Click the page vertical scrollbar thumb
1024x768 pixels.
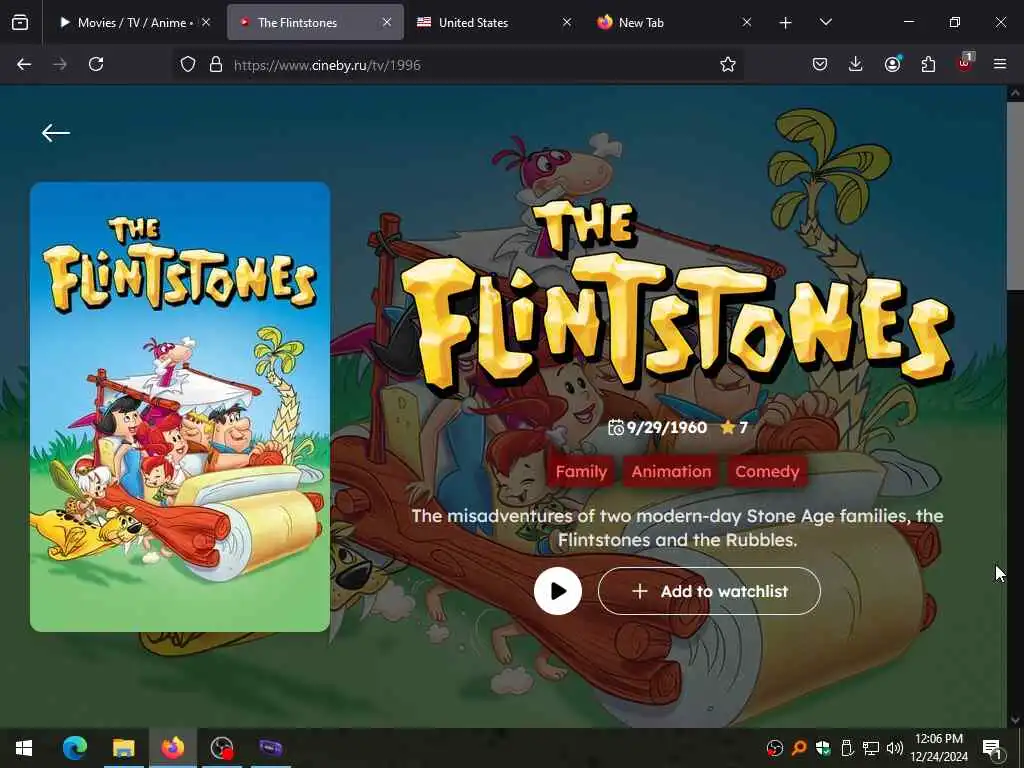(x=1015, y=195)
